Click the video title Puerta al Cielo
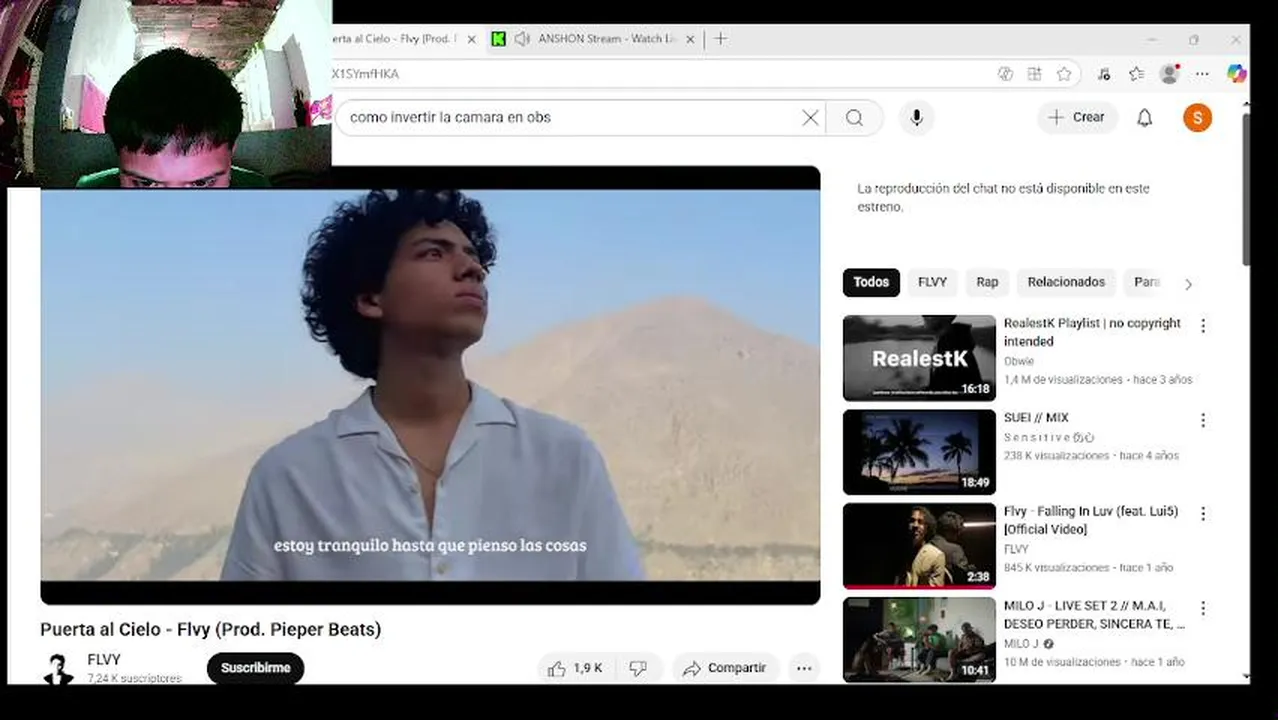 tap(210, 630)
